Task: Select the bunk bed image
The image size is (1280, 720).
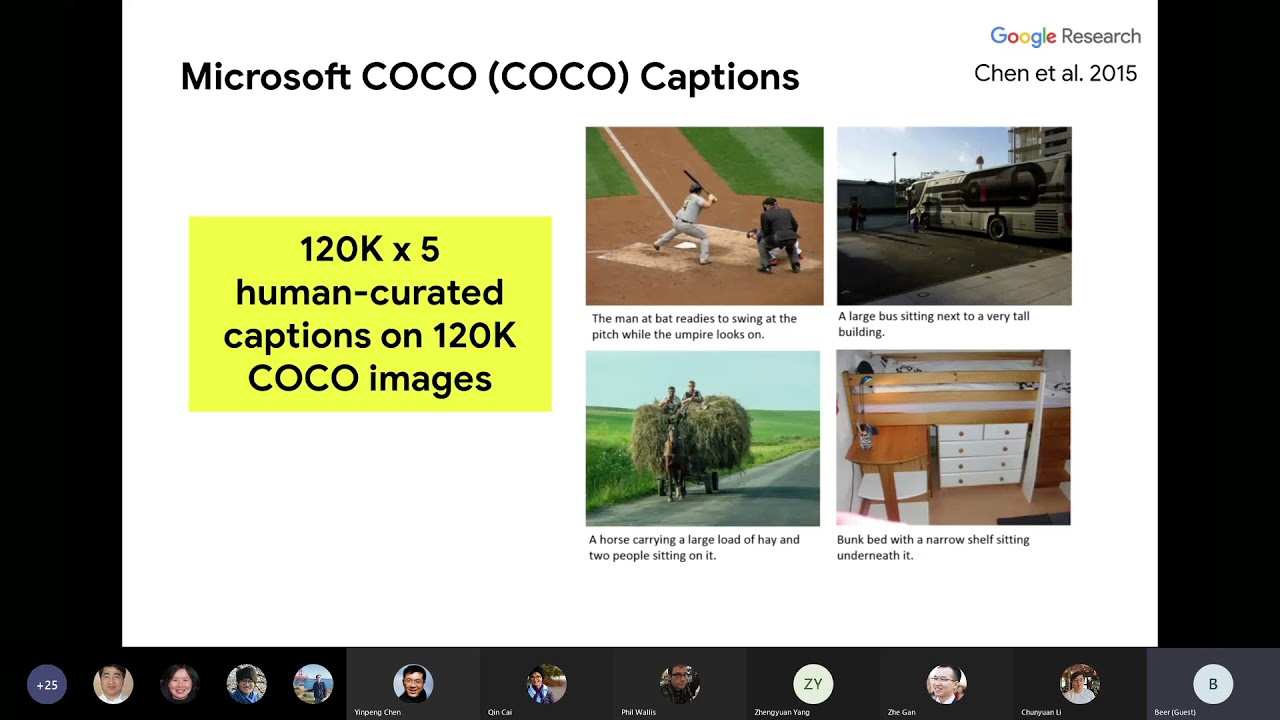Action: tap(953, 438)
